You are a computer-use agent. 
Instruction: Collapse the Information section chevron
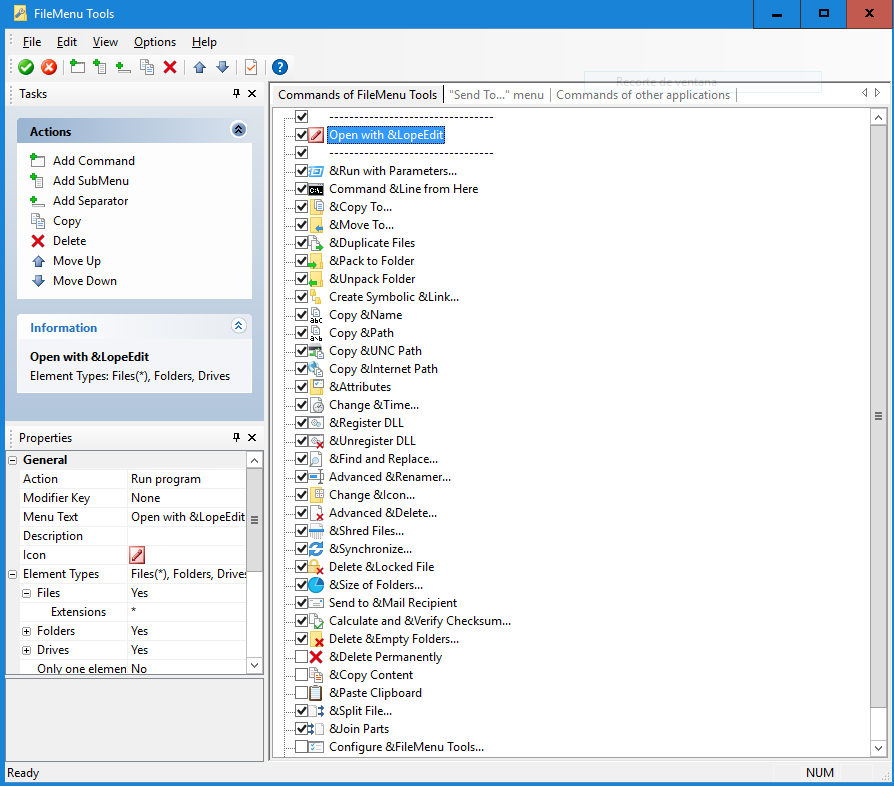(x=238, y=325)
